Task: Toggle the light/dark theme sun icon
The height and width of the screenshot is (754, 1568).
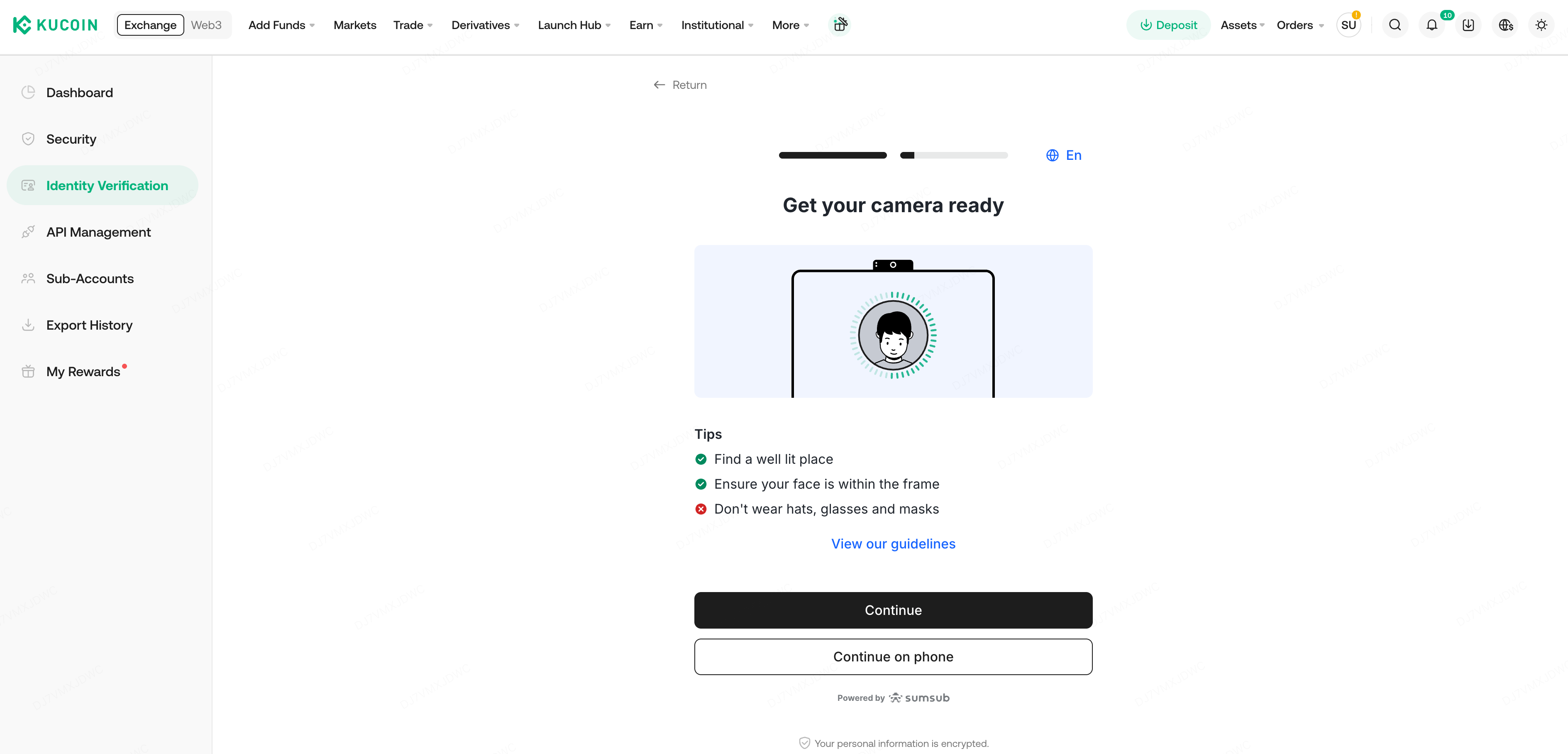Action: (x=1541, y=25)
